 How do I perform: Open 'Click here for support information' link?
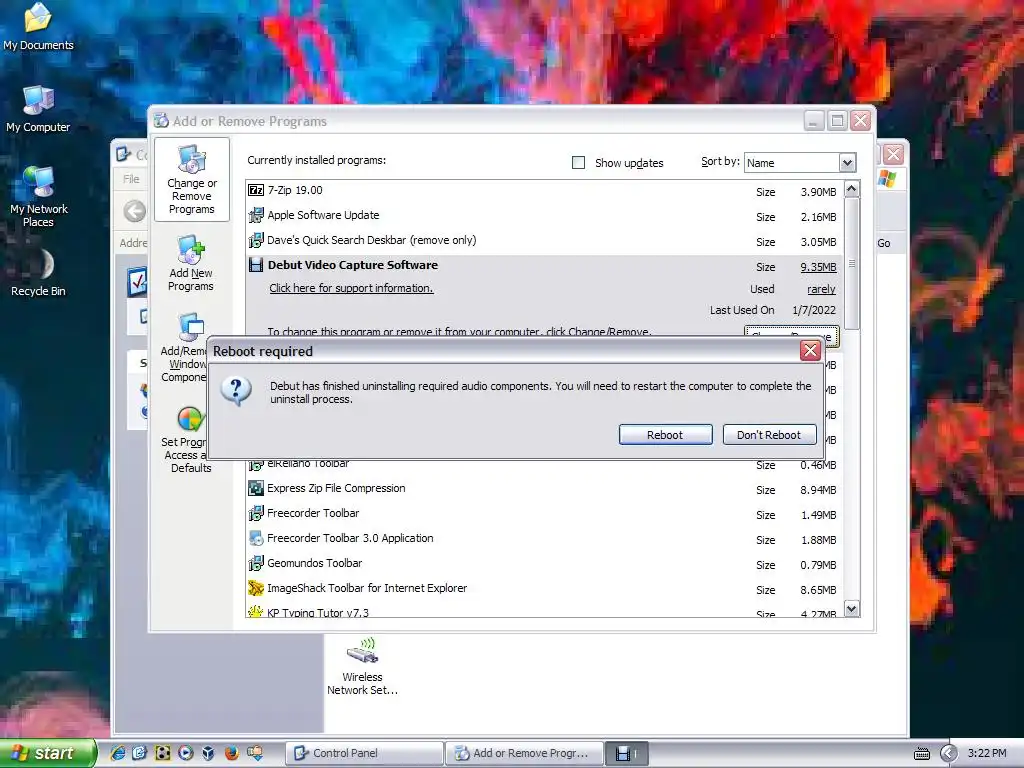pyautogui.click(x=351, y=288)
